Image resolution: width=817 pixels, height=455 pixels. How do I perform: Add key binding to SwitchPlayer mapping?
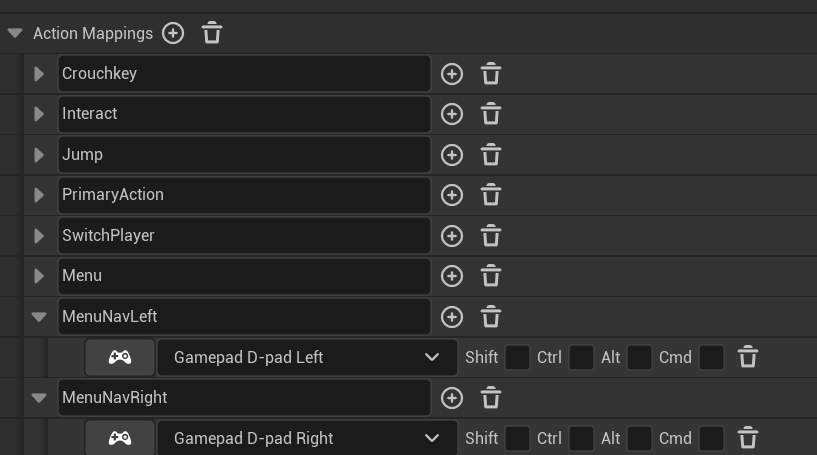[x=452, y=236]
